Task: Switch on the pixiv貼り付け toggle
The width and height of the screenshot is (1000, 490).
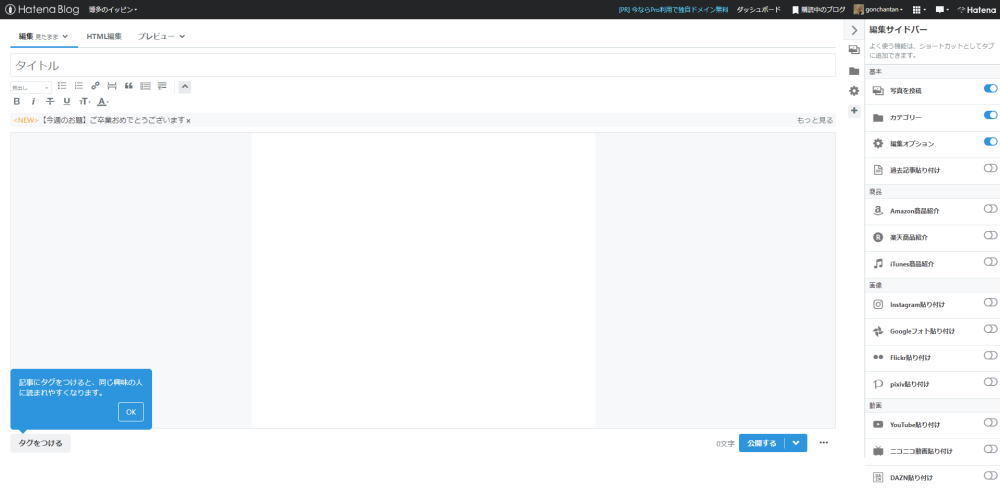Action: 990,382
